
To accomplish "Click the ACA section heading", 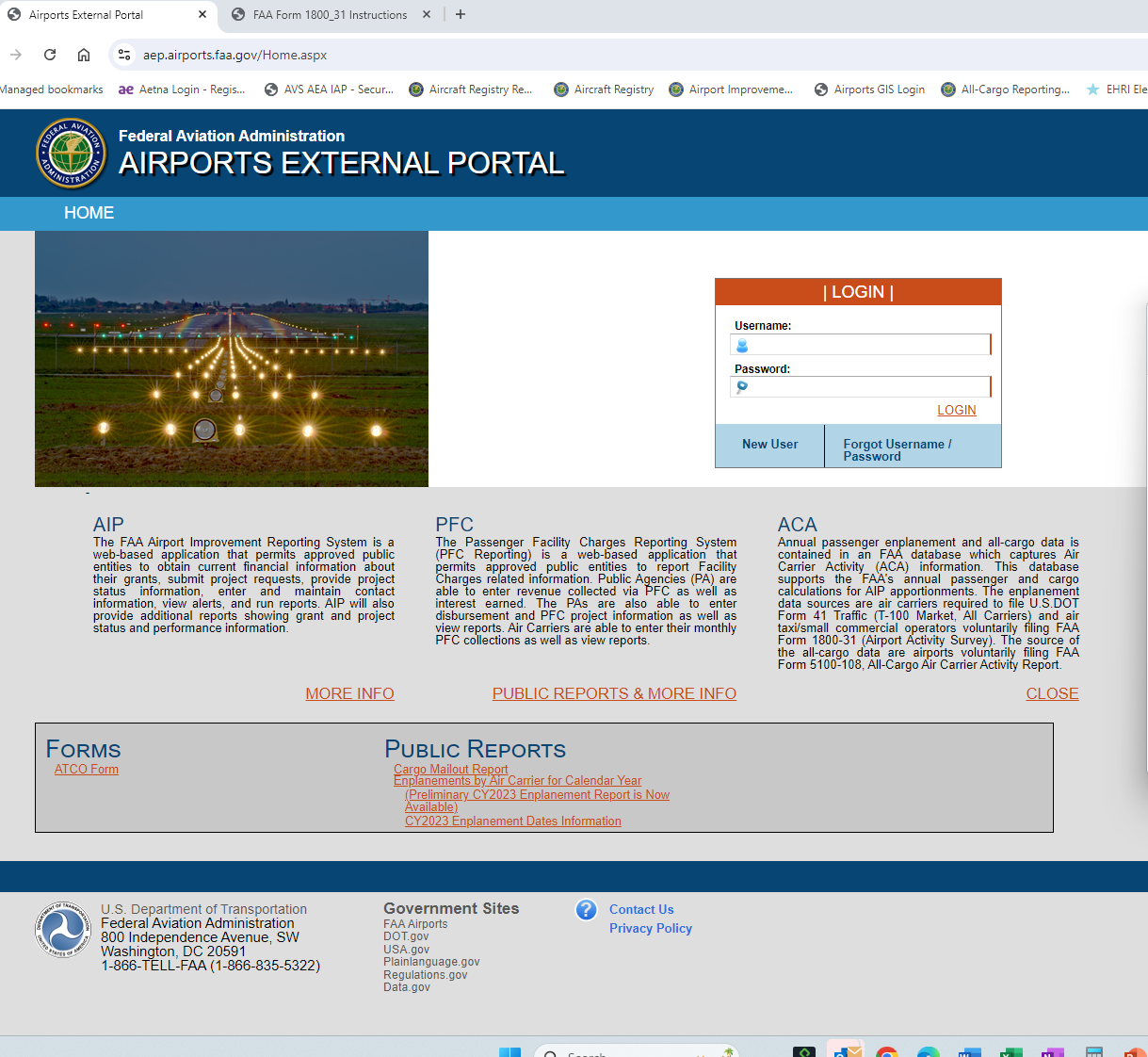I will 797,525.
